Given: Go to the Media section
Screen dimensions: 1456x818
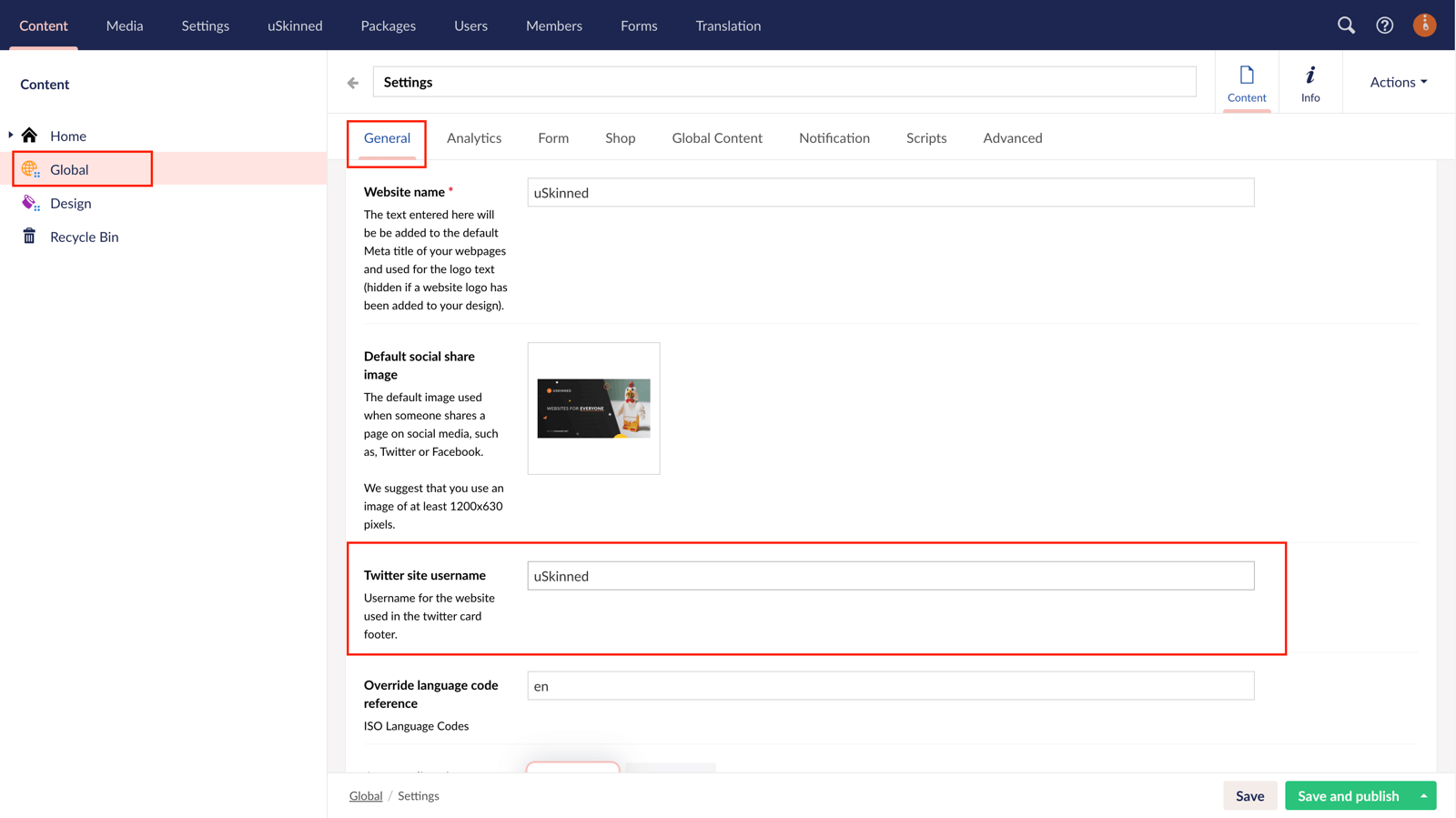Looking at the screenshot, I should tap(125, 25).
